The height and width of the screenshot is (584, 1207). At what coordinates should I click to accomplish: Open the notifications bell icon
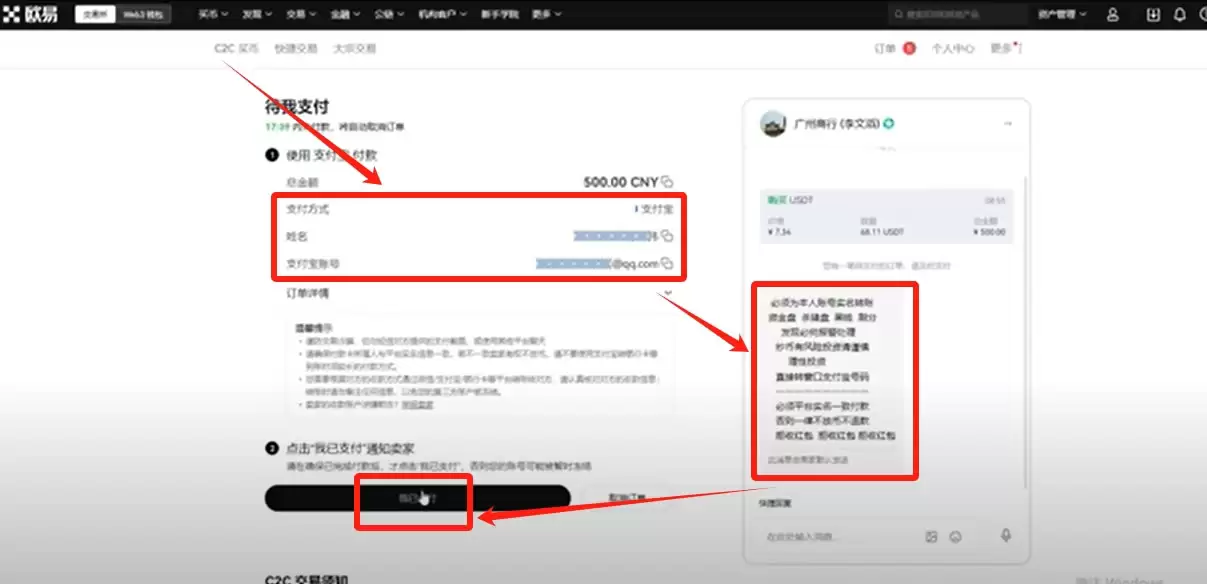[1179, 14]
